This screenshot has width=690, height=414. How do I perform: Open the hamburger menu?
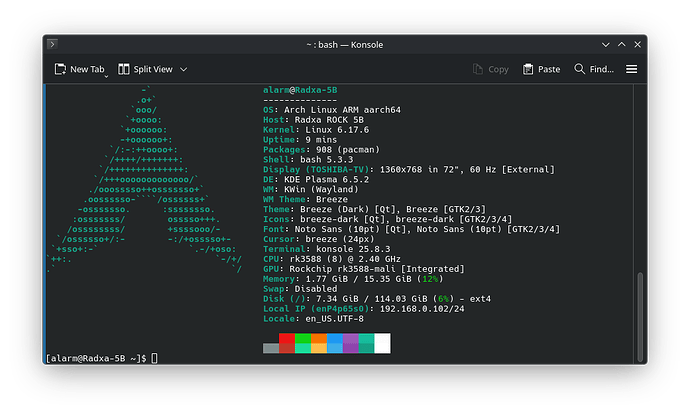coord(631,69)
